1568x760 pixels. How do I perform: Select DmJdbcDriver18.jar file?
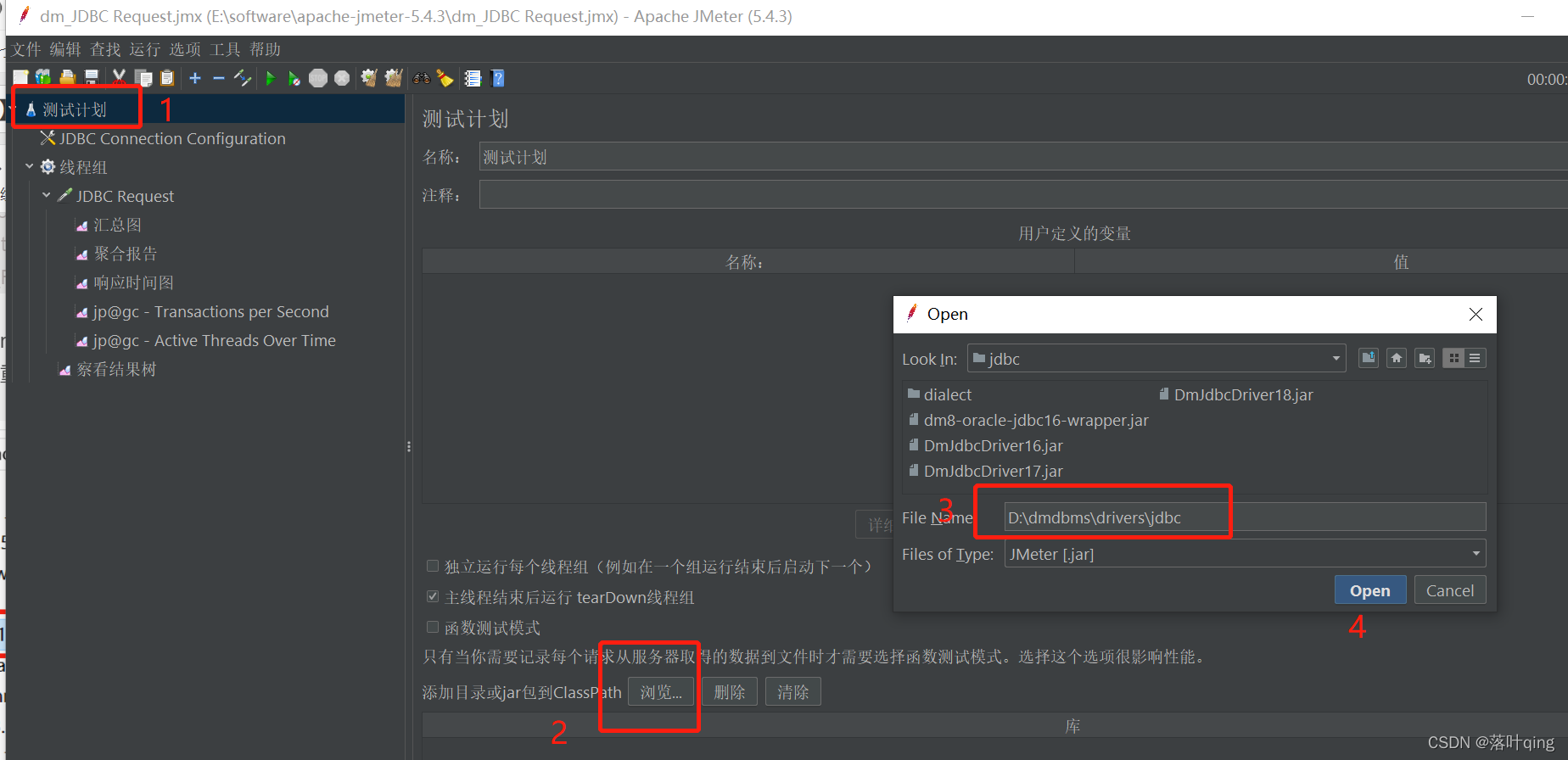click(1236, 394)
